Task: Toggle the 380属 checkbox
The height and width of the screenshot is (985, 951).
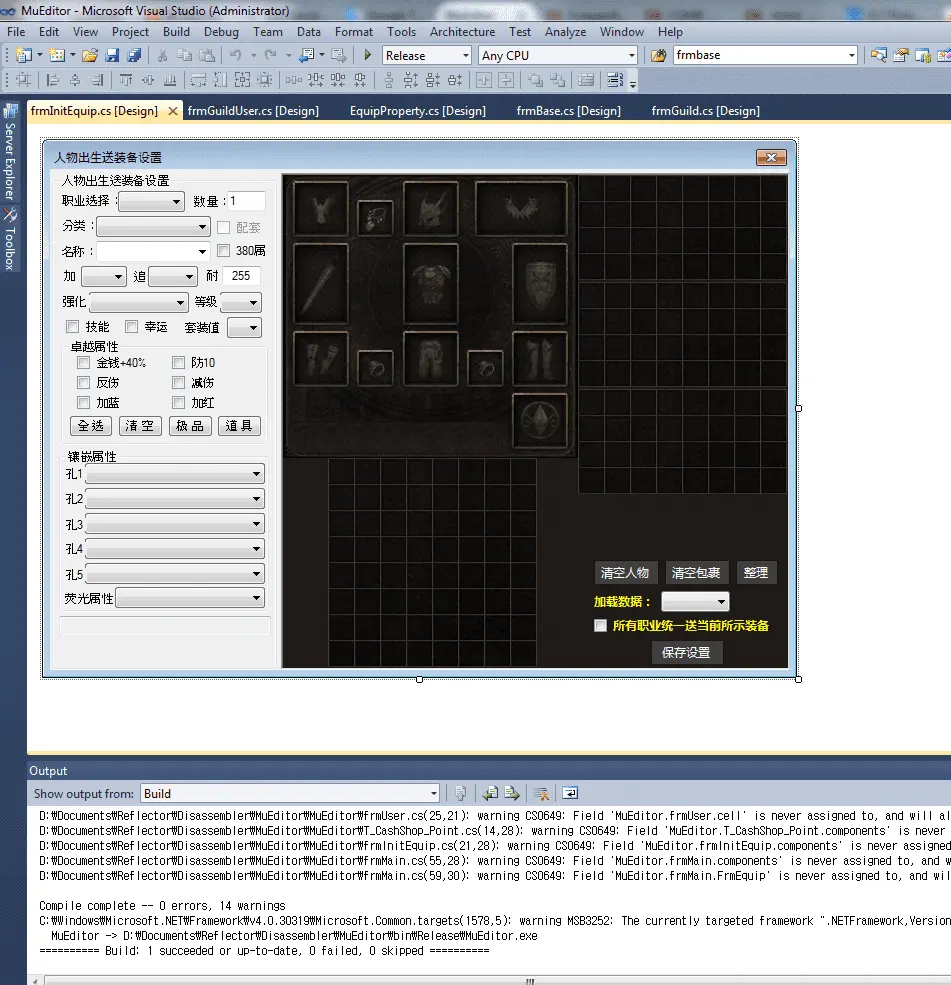Action: coord(224,251)
